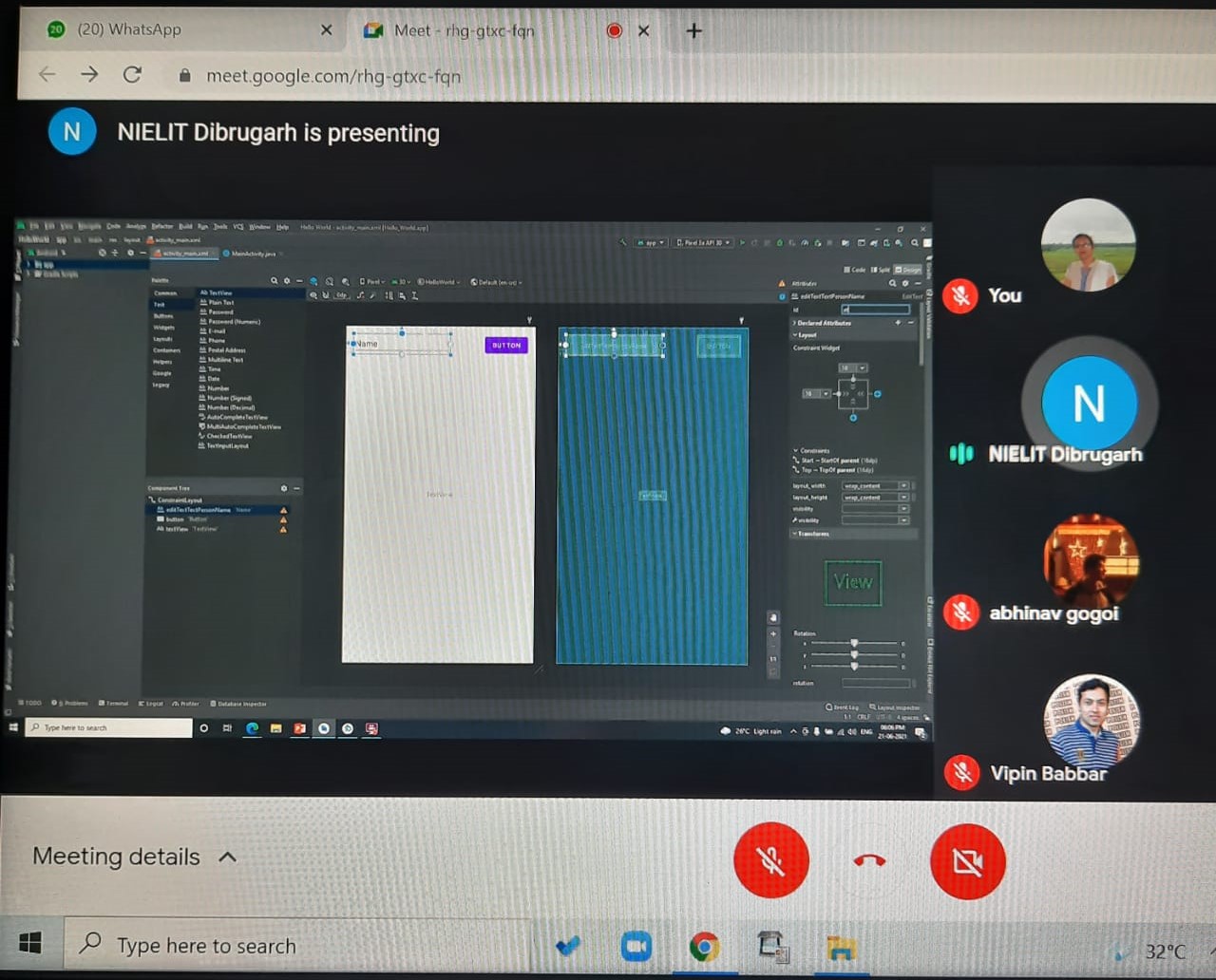The height and width of the screenshot is (980, 1216).
Task: Expand the Meeting details panel
Action: 134,857
